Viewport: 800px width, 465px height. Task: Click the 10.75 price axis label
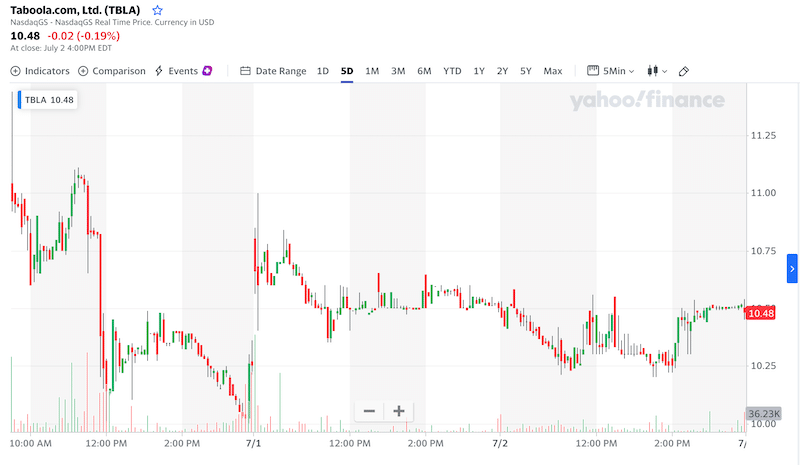coord(763,251)
